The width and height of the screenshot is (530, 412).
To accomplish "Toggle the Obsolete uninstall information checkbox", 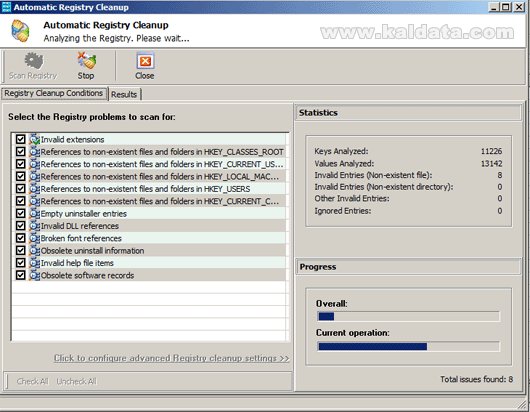I will [21, 250].
